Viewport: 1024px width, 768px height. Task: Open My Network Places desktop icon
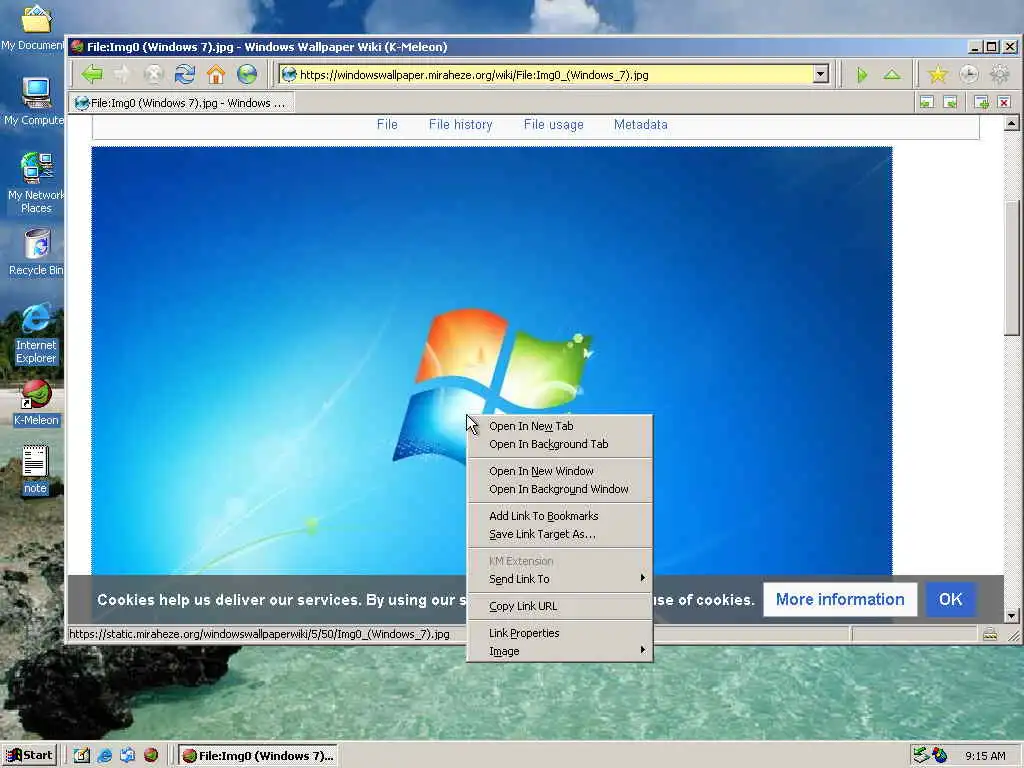35,183
